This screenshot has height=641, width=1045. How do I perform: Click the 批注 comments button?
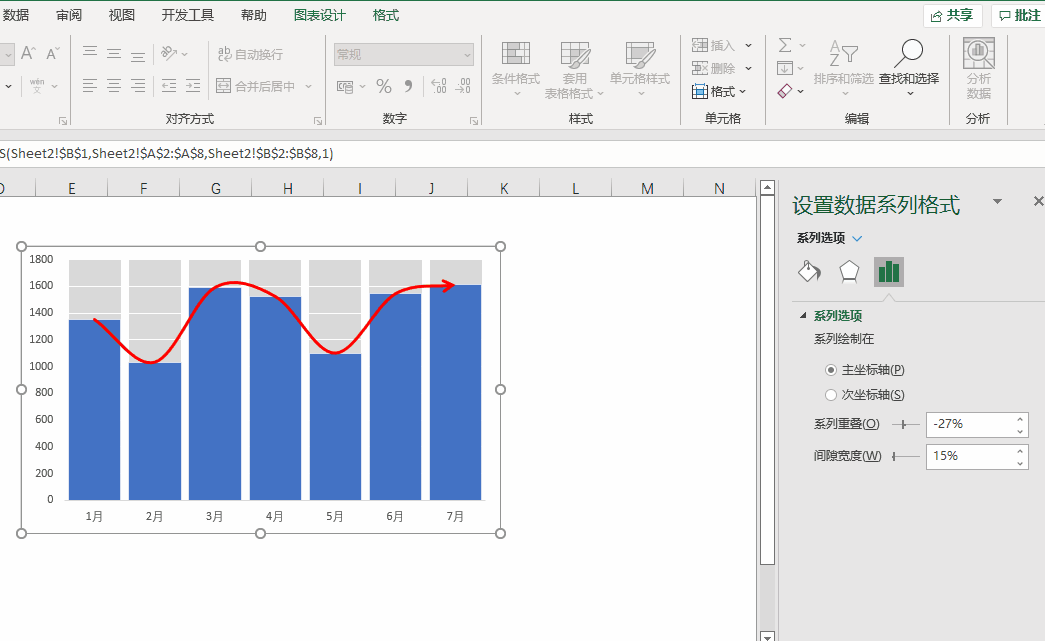(1019, 15)
